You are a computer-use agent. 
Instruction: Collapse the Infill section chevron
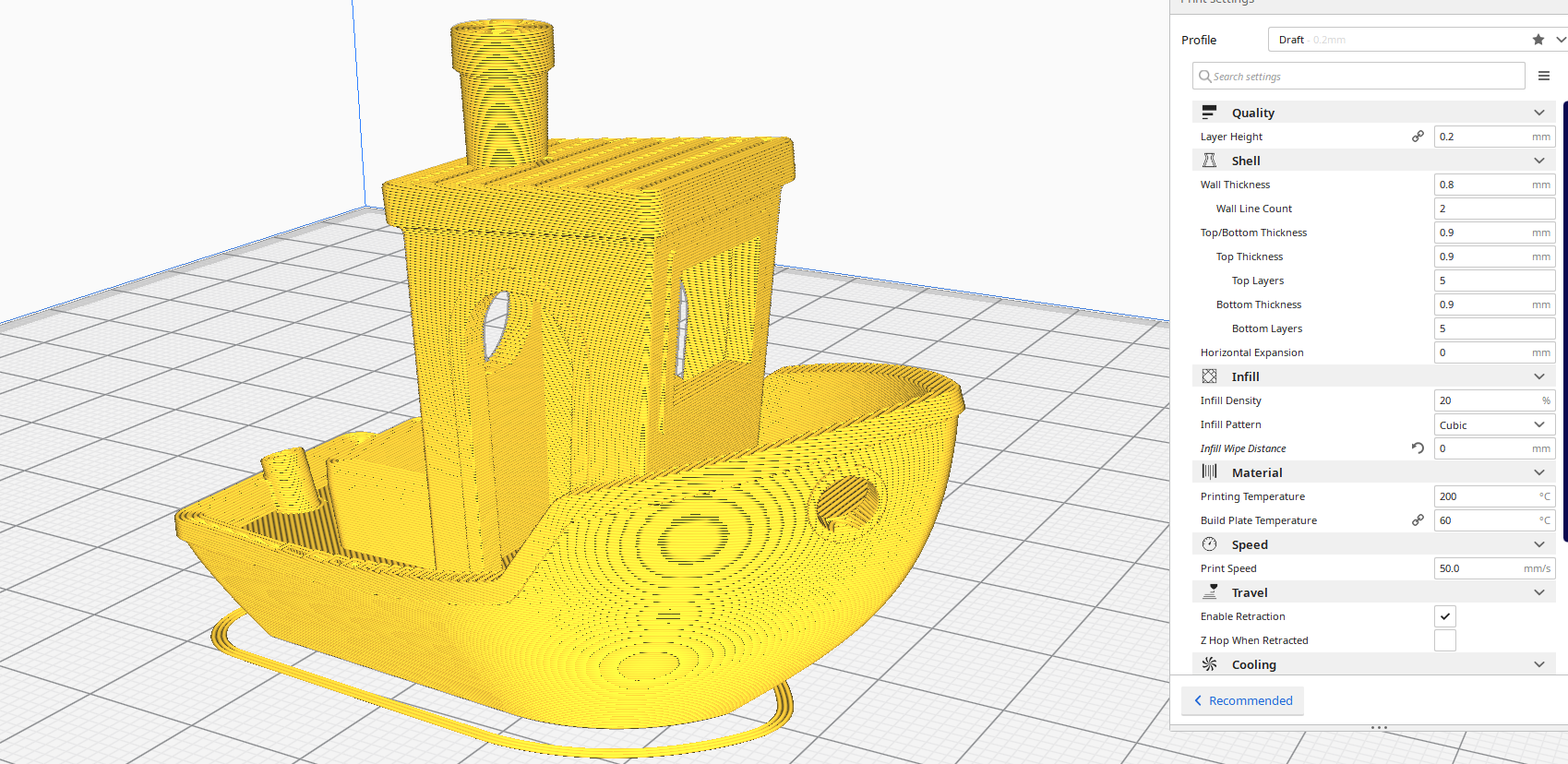[1538, 376]
